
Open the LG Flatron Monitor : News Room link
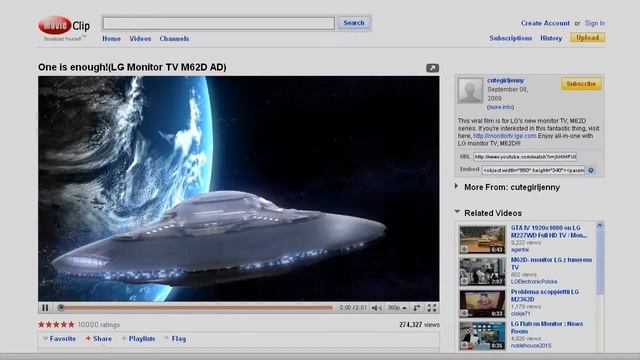click(547, 327)
